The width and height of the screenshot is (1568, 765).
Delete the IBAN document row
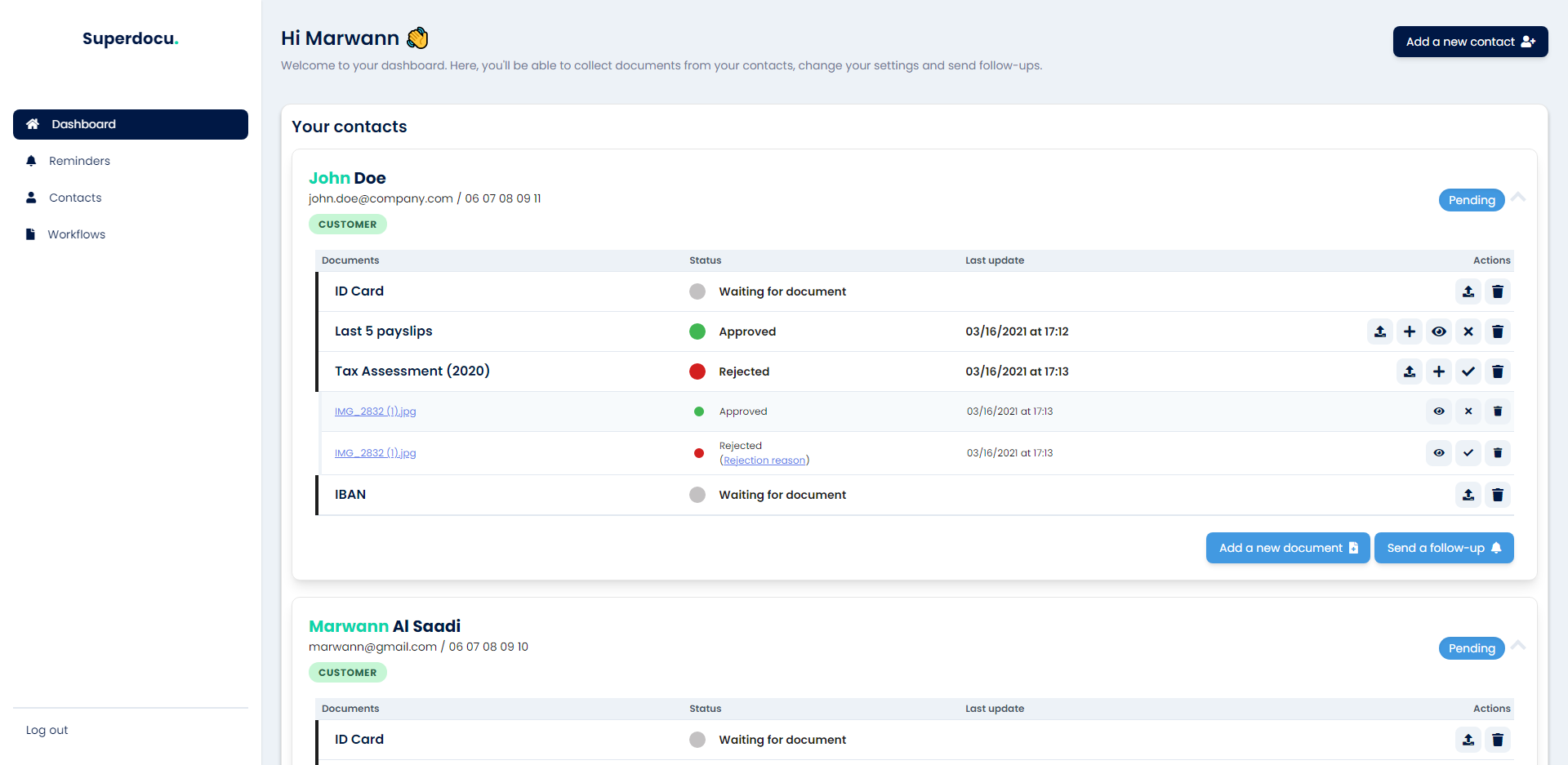click(x=1498, y=495)
